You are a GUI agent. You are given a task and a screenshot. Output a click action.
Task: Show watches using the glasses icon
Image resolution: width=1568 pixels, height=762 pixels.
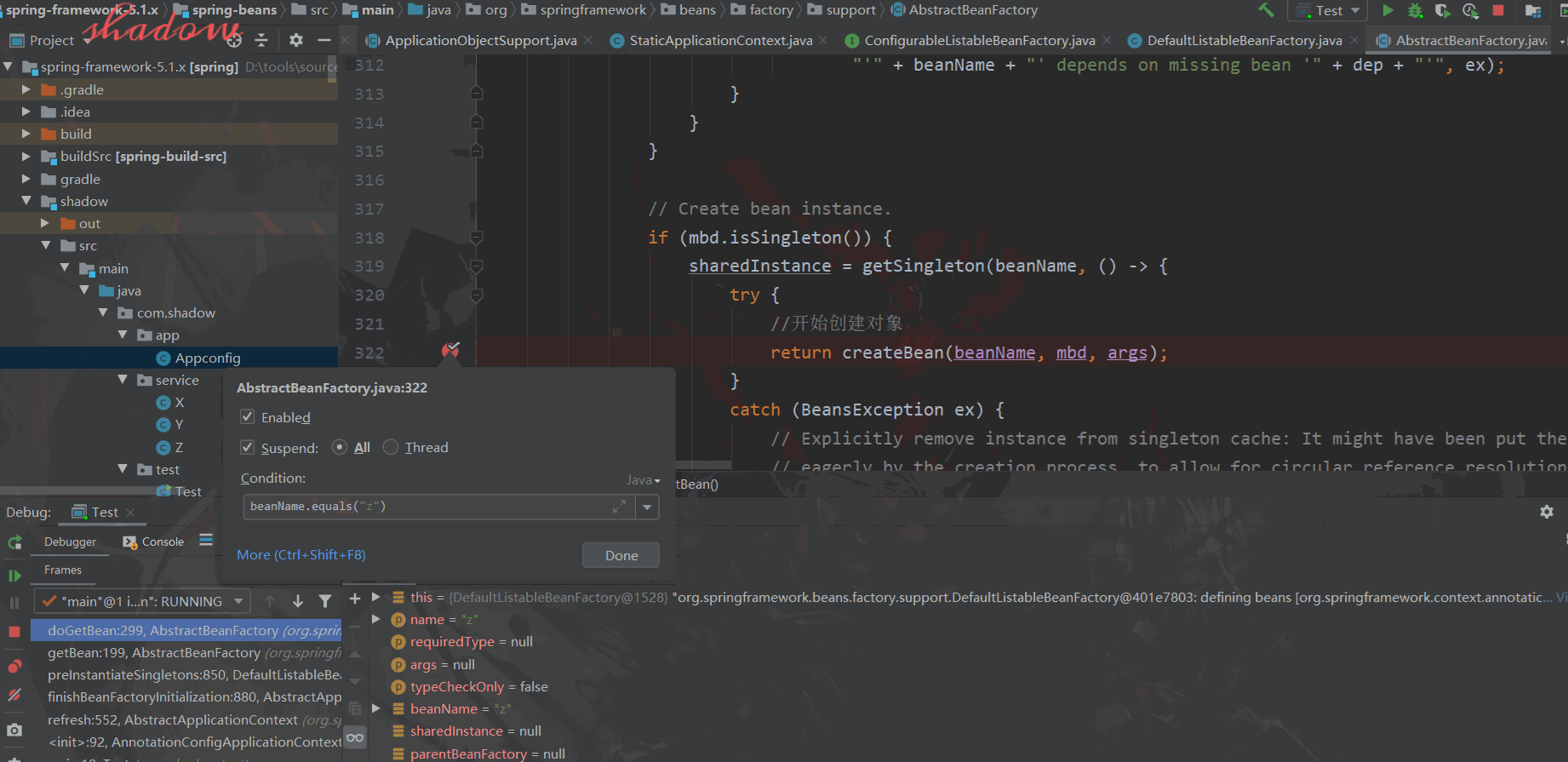(355, 737)
